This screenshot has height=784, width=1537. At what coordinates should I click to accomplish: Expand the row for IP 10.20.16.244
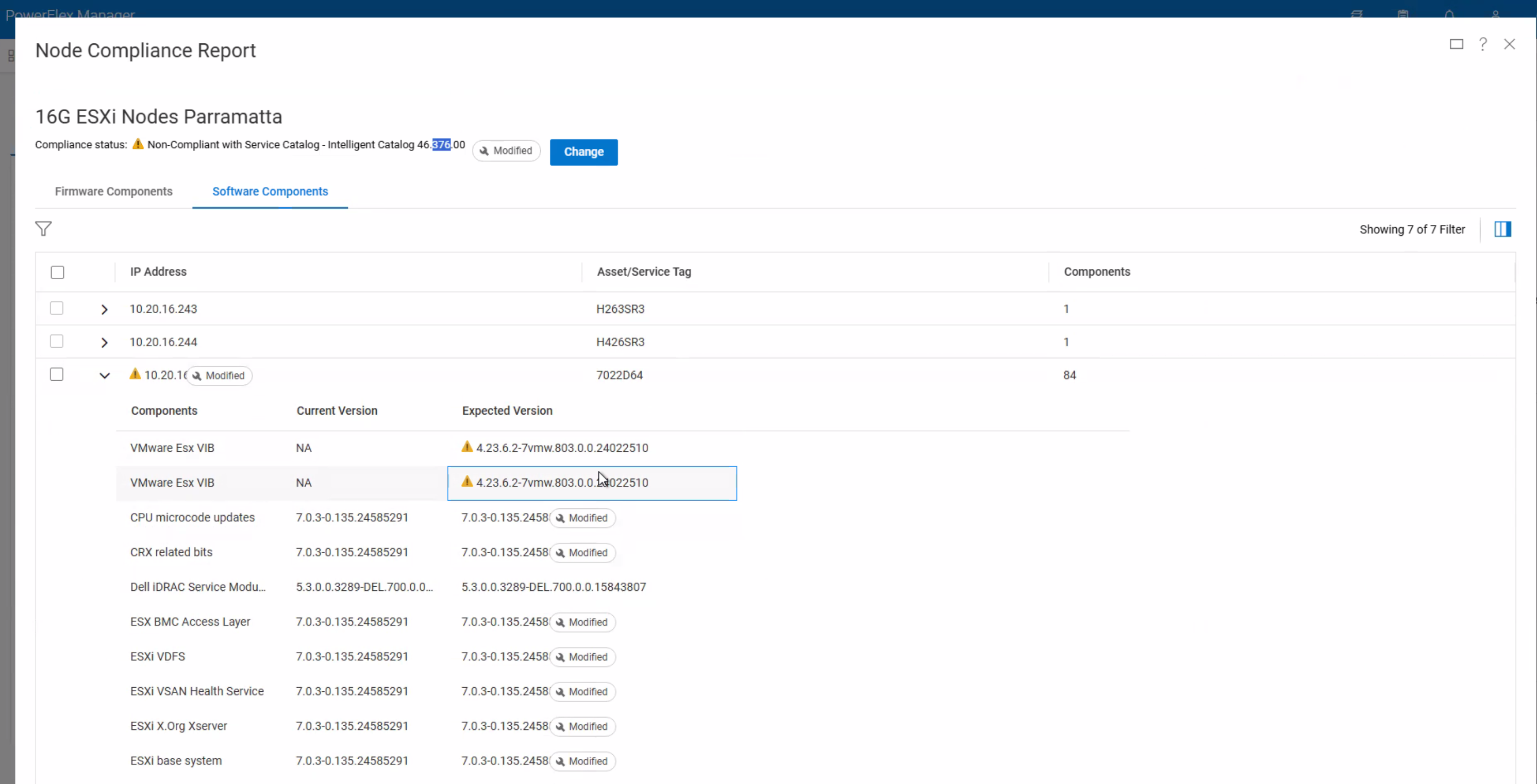pos(105,342)
